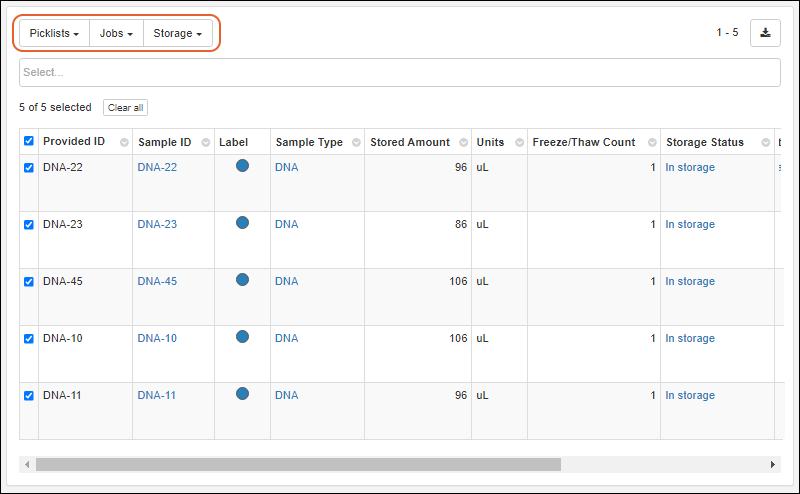Click into the Select... filter field

[399, 73]
